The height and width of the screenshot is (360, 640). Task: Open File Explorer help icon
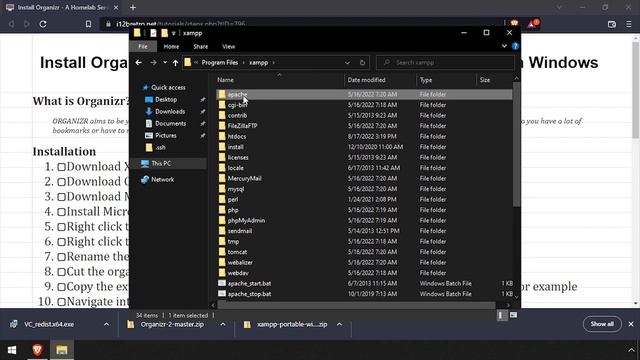tap(515, 46)
